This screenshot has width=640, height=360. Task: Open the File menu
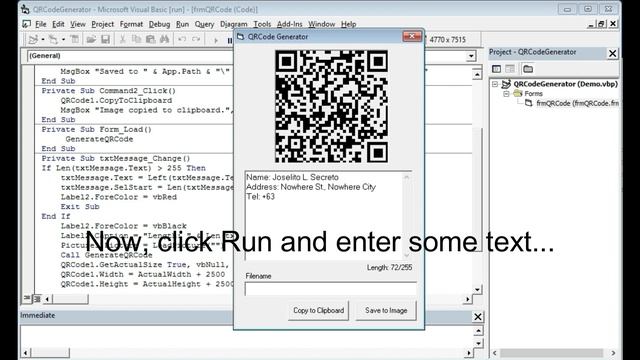click(x=41, y=24)
